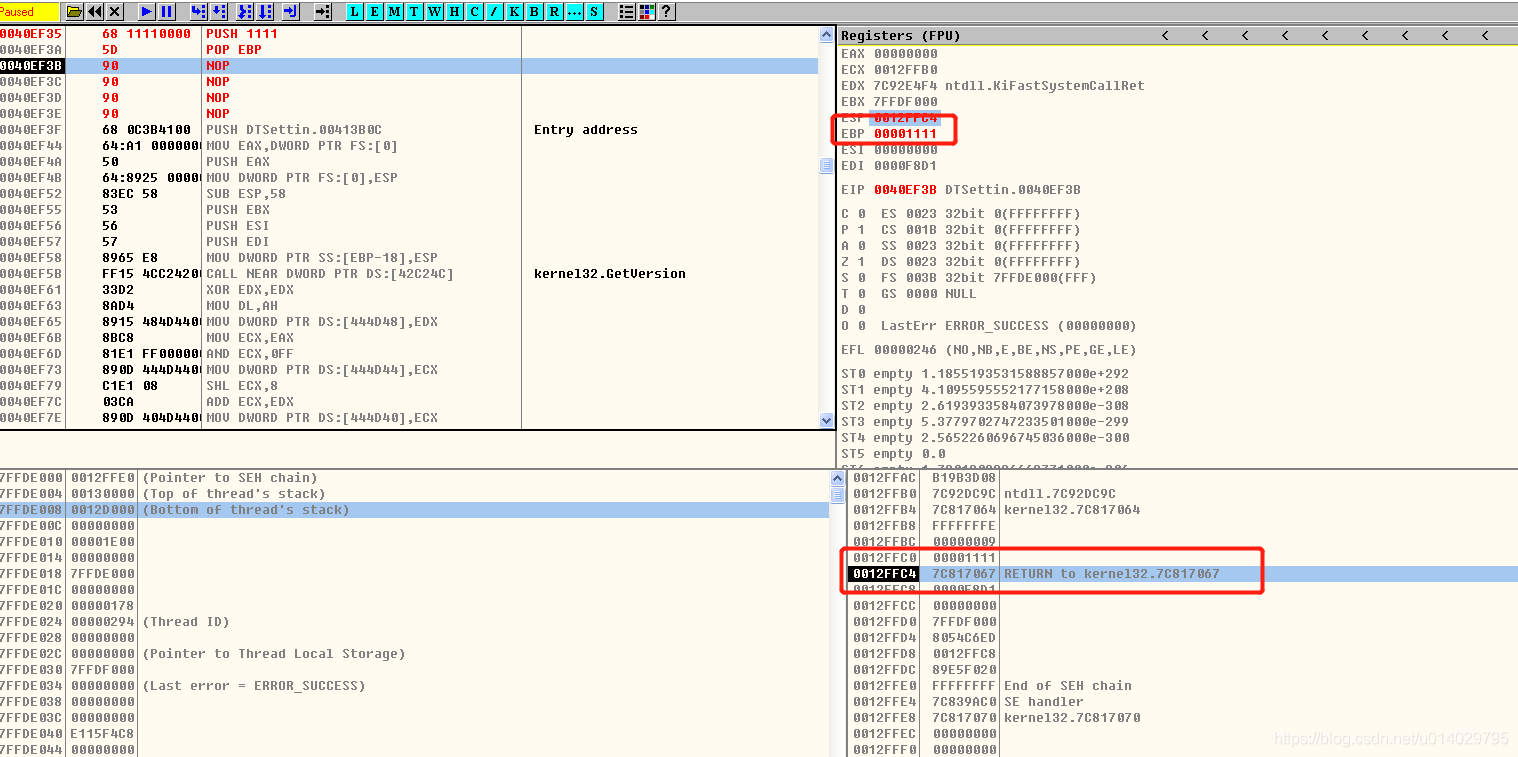Select stack entry RETURN to kernel32.7C817067
The height and width of the screenshot is (757, 1518).
(x=1181, y=574)
